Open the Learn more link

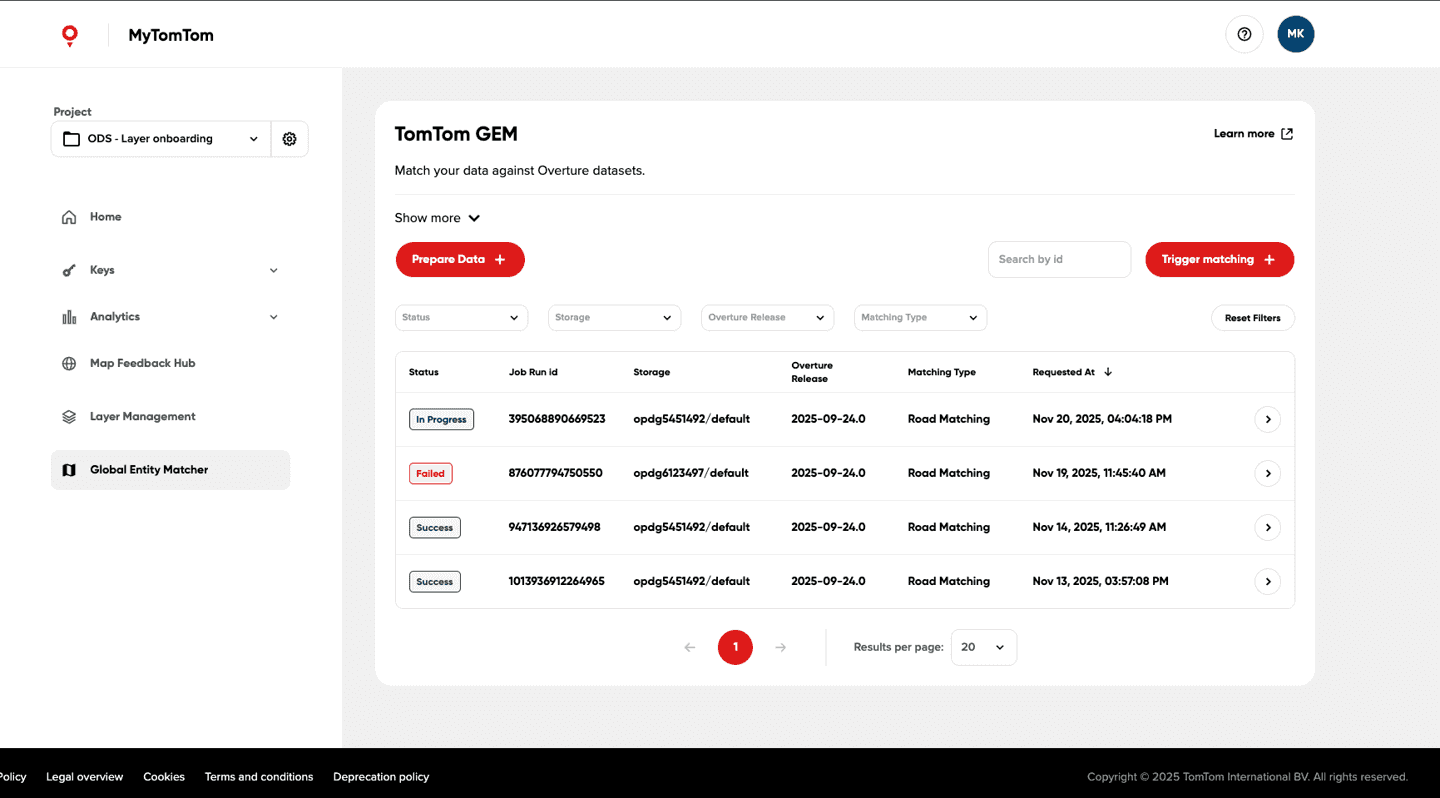[1253, 134]
